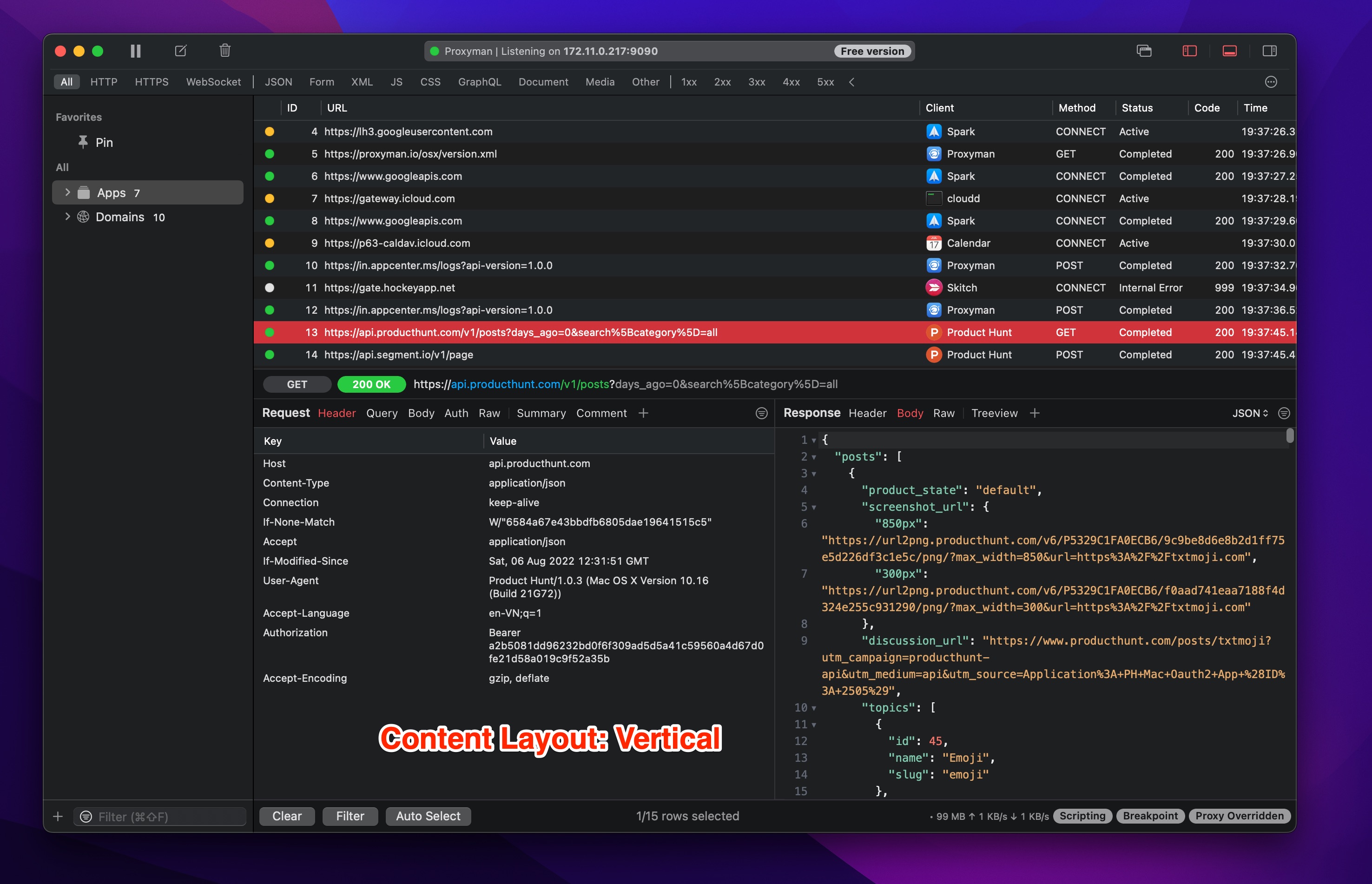Toggle the bottom panel layout icon

(1229, 51)
